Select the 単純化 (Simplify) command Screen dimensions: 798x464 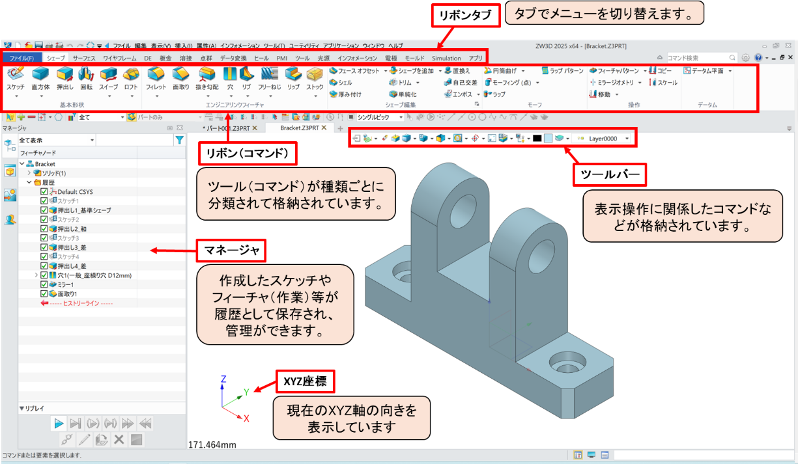click(403, 94)
